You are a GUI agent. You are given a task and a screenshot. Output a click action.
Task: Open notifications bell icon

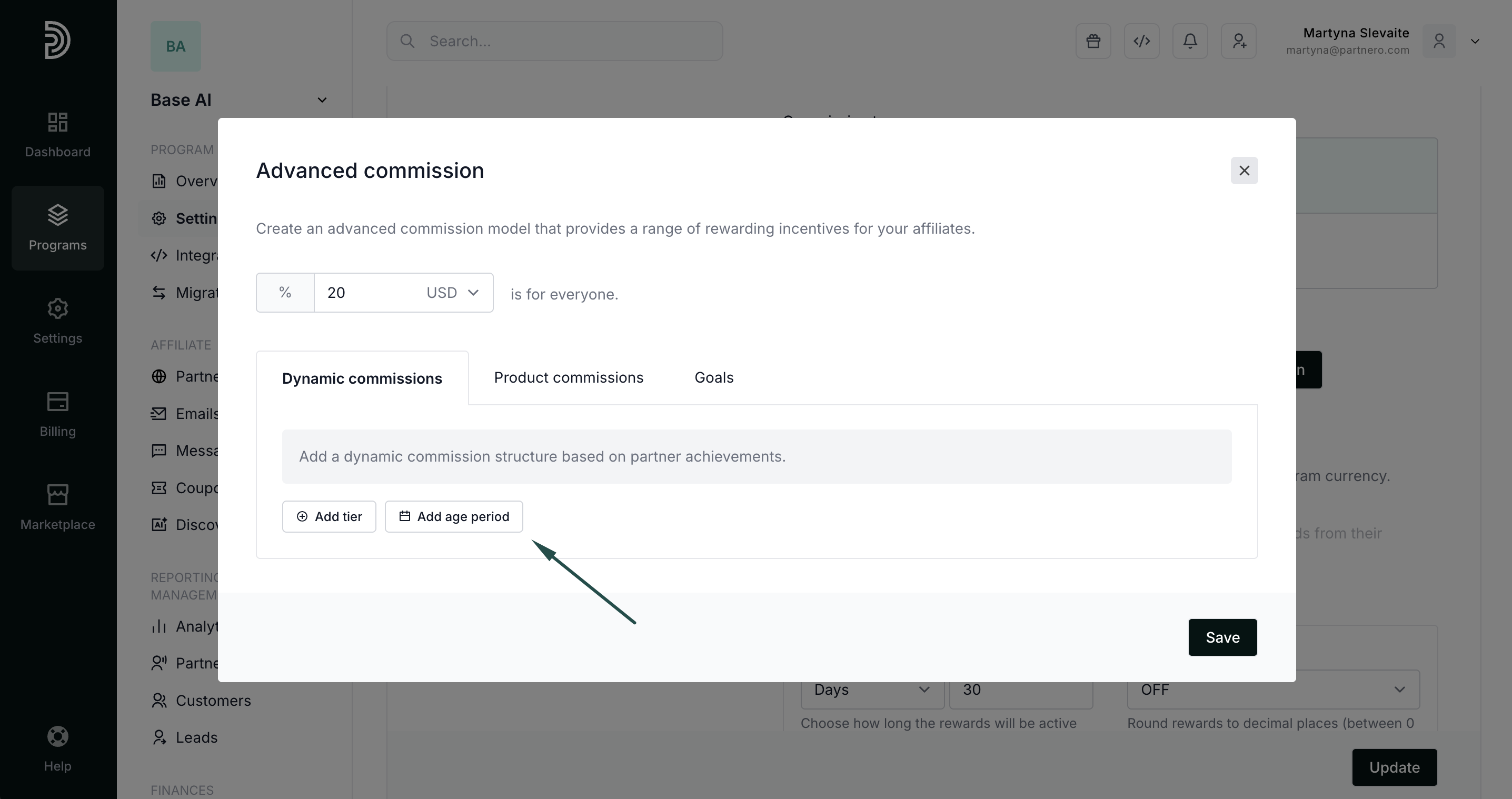(x=1190, y=41)
